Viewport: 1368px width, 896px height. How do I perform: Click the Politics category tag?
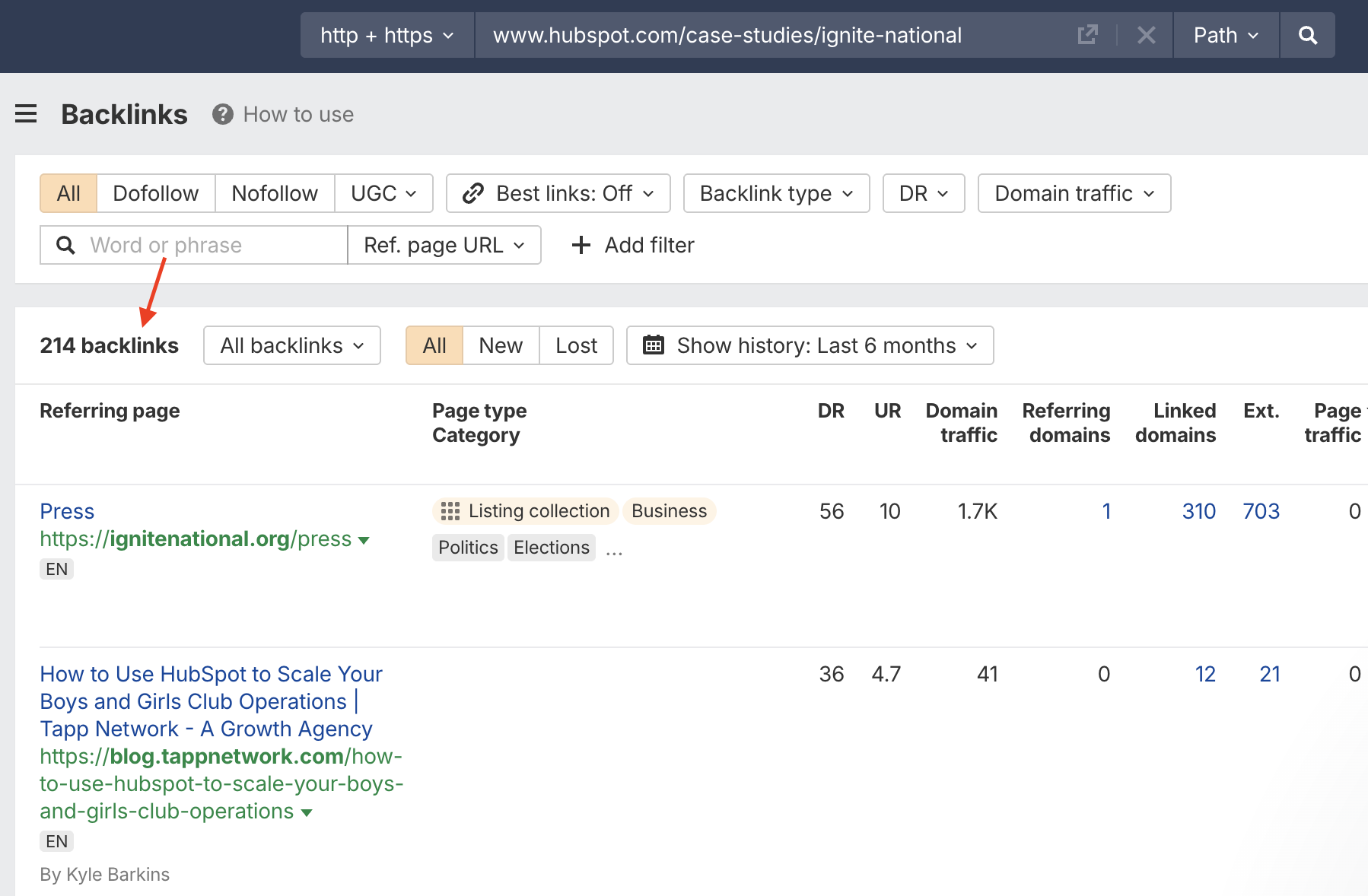click(x=468, y=548)
